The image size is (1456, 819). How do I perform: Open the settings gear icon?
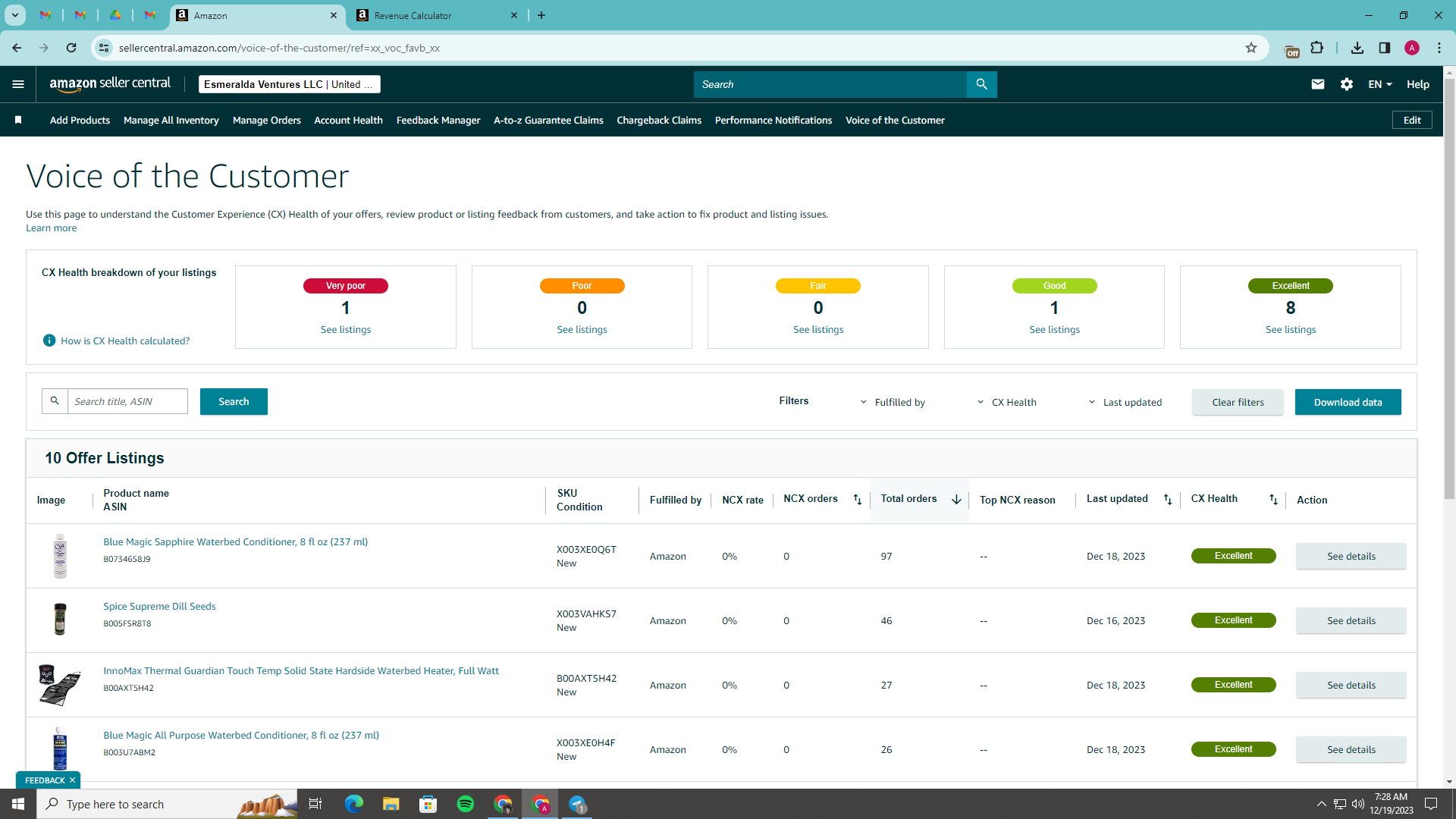click(1347, 84)
